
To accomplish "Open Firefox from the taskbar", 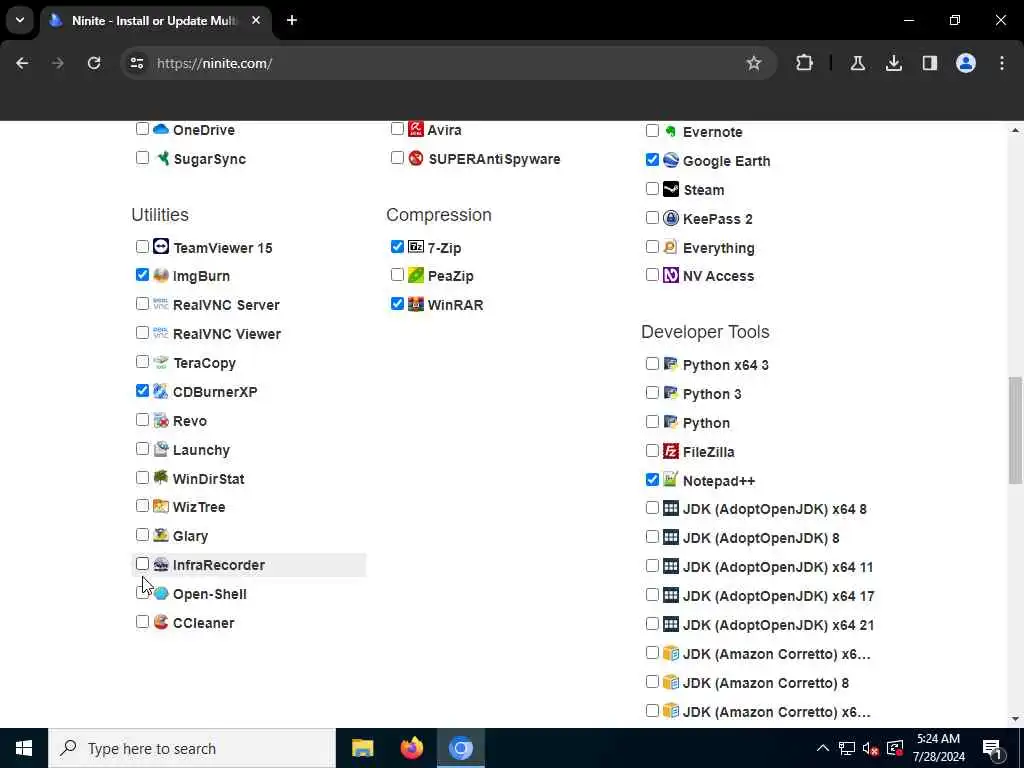I will coord(411,748).
